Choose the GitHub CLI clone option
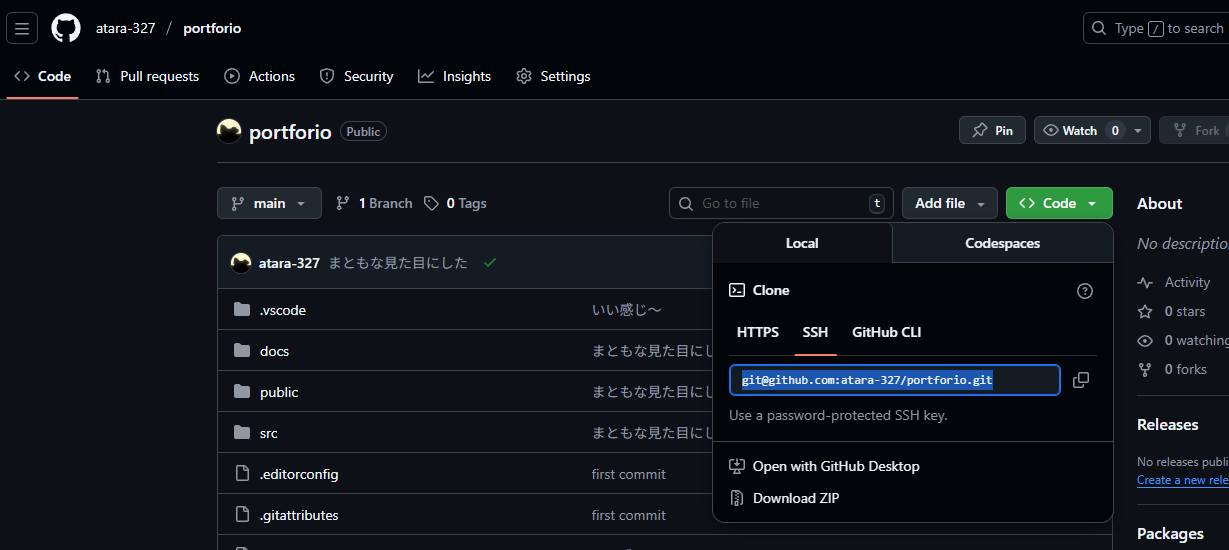The image size is (1229, 550). [x=887, y=332]
